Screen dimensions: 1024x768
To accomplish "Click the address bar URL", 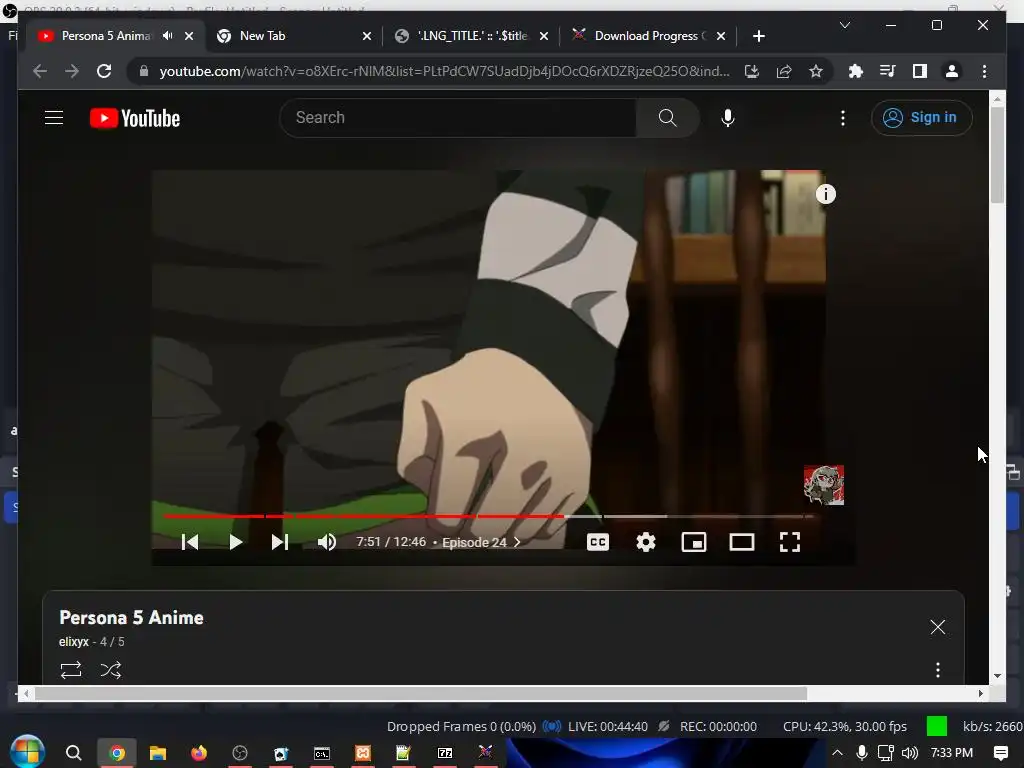I will pyautogui.click(x=444, y=71).
